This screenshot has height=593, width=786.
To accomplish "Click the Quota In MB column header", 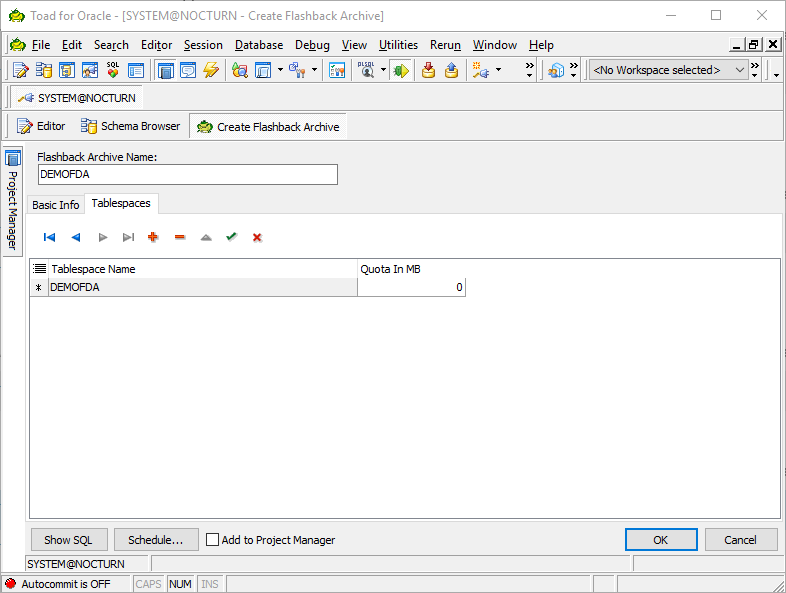I will pos(411,269).
